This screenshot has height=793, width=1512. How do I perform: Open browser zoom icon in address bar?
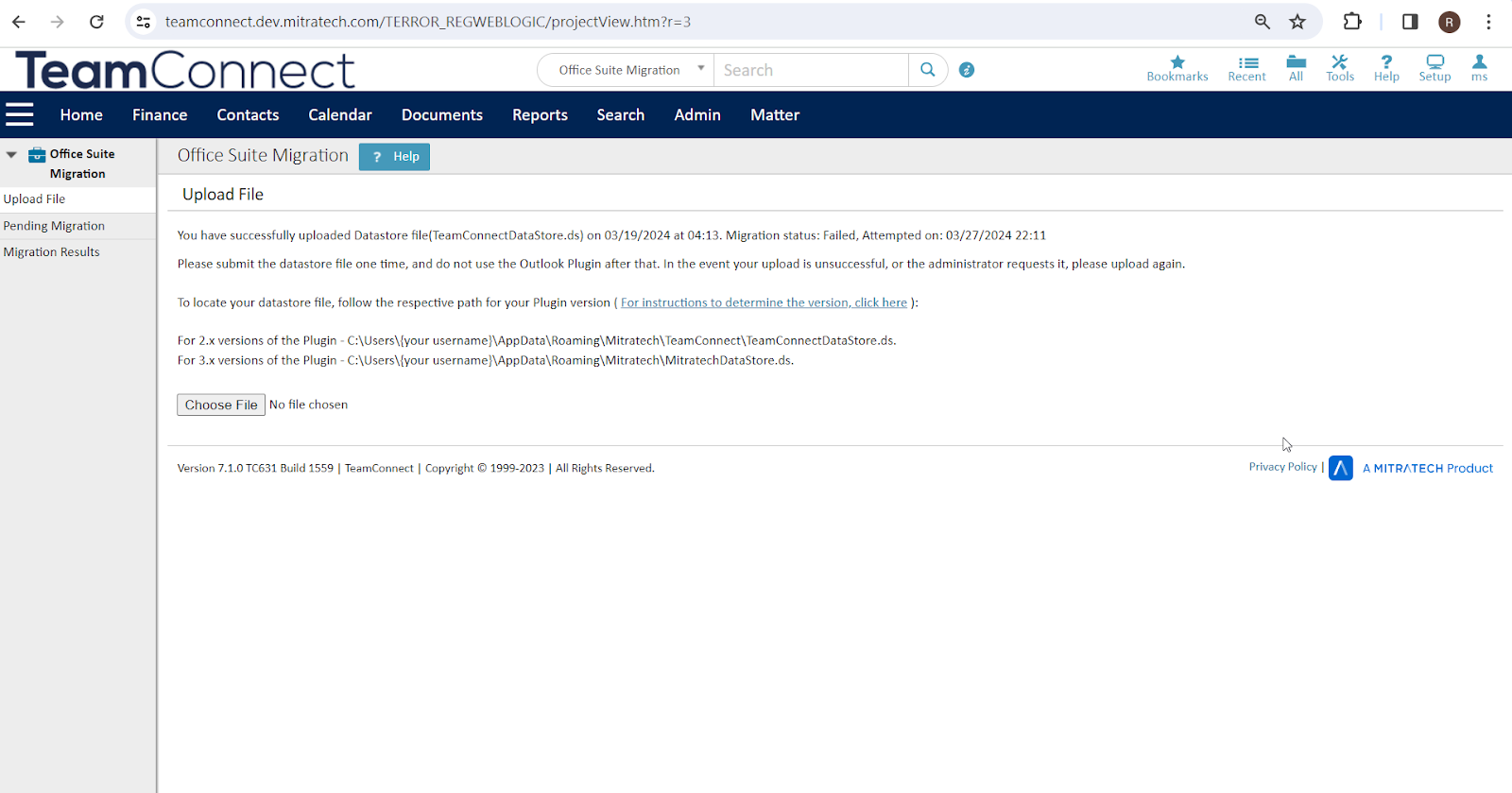(x=1263, y=22)
